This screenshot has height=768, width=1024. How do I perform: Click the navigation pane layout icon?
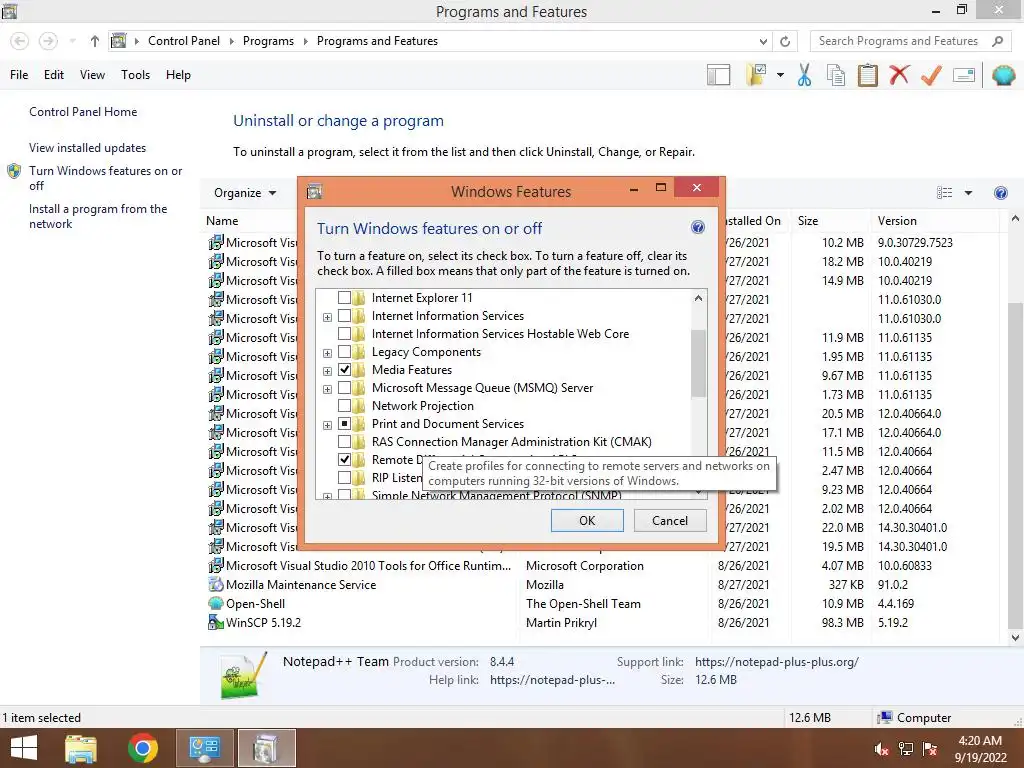pyautogui.click(x=718, y=75)
